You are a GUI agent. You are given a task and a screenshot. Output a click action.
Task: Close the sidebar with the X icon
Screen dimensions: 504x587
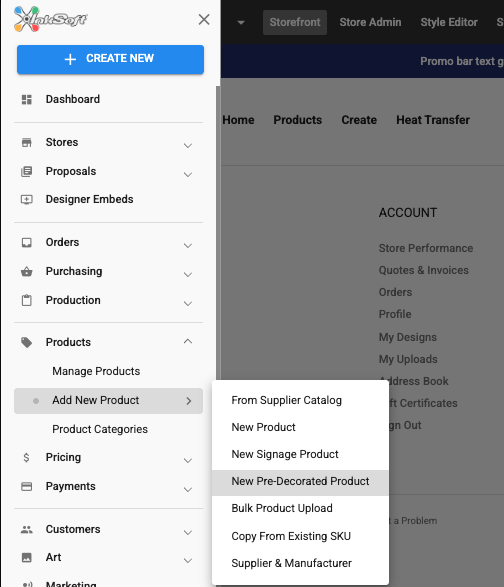click(204, 19)
